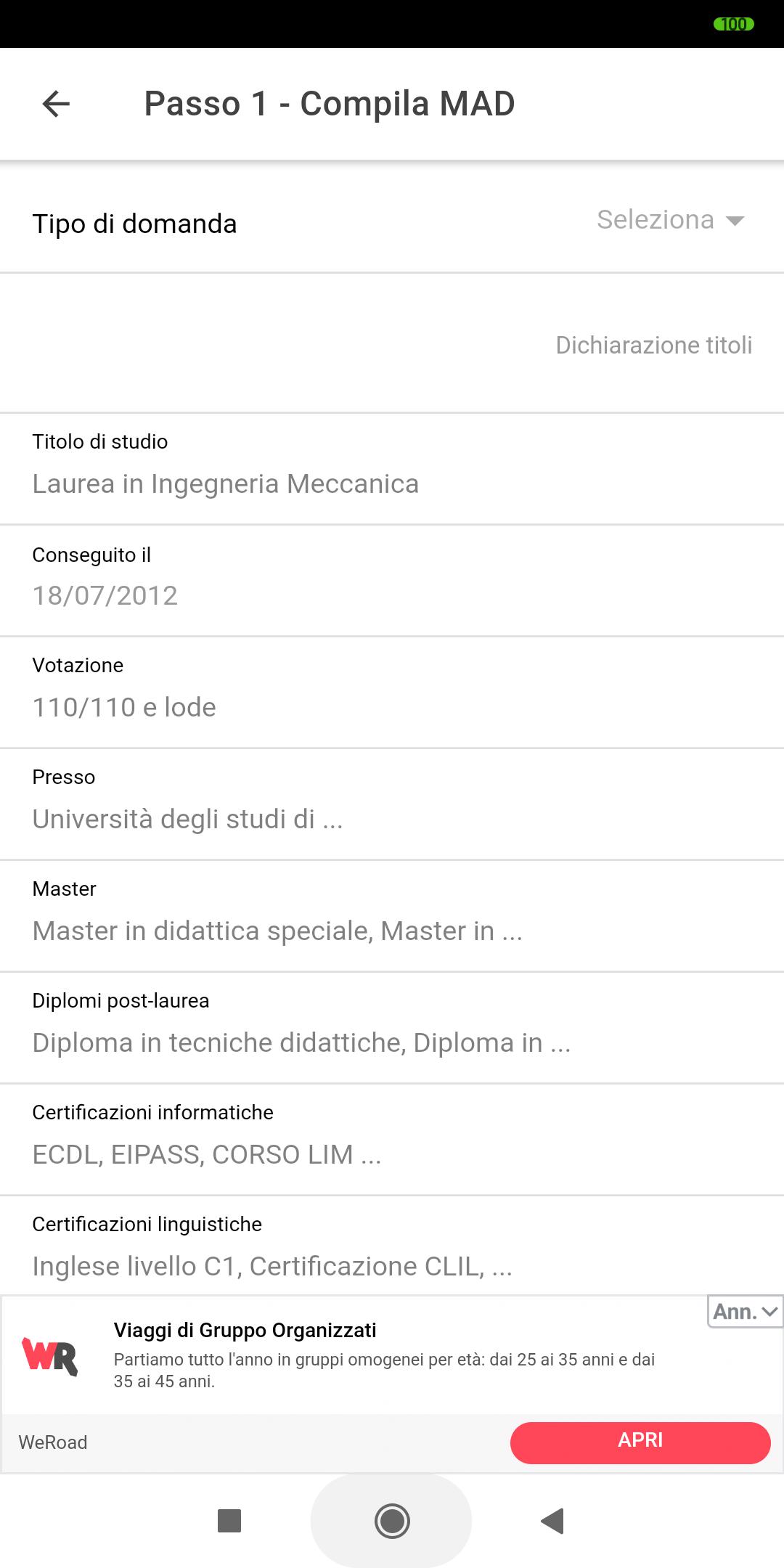This screenshot has width=784, height=1568.
Task: Tap the battery indicator in status bar
Action: coord(734,24)
